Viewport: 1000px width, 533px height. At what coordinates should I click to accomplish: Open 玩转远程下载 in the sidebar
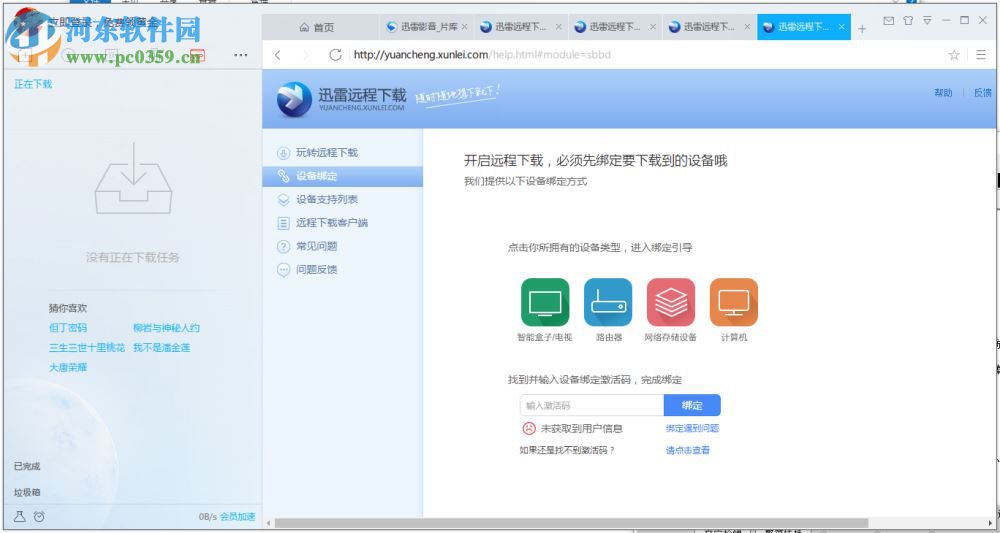point(327,152)
